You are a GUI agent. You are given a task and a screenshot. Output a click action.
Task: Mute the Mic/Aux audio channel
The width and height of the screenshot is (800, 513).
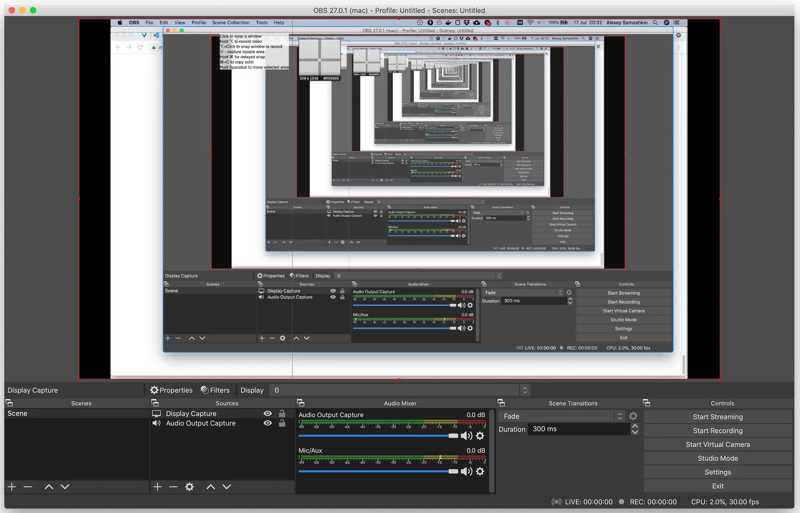coord(466,471)
